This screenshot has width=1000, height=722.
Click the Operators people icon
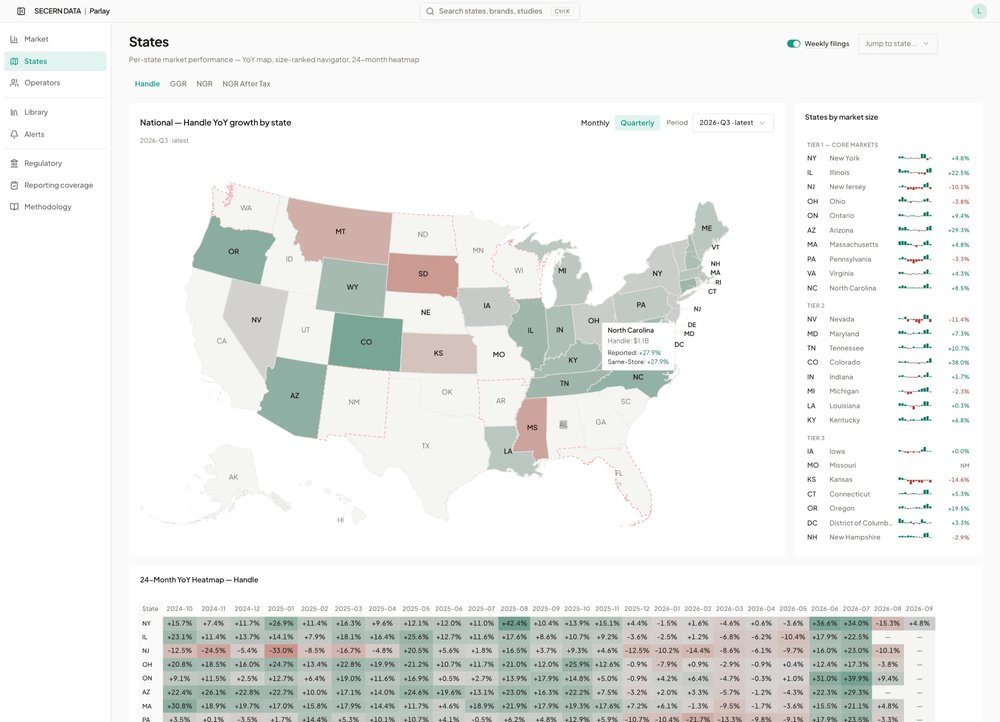[x=14, y=83]
